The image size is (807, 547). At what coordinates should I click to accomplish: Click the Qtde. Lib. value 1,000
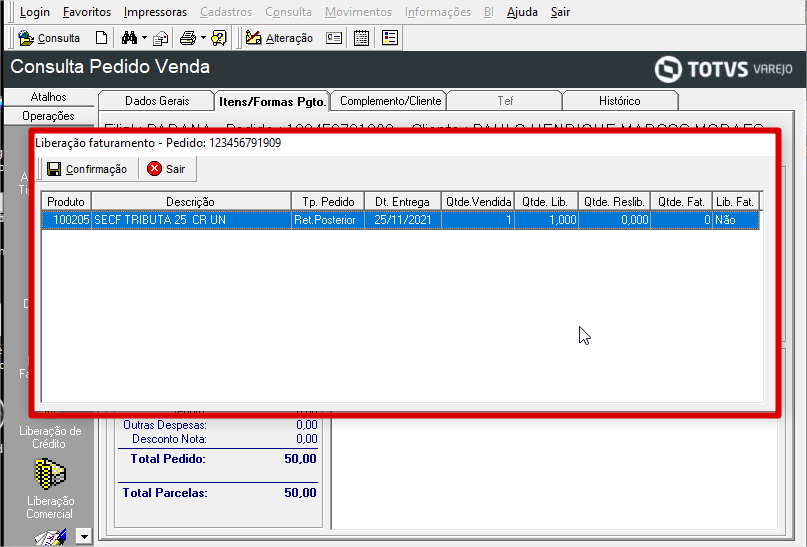click(546, 220)
